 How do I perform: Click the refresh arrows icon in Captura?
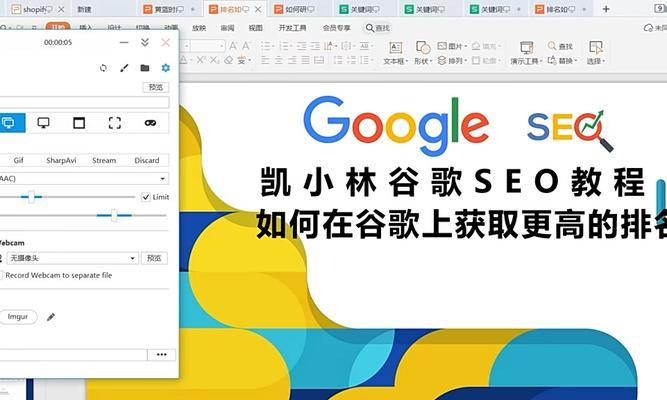point(103,68)
